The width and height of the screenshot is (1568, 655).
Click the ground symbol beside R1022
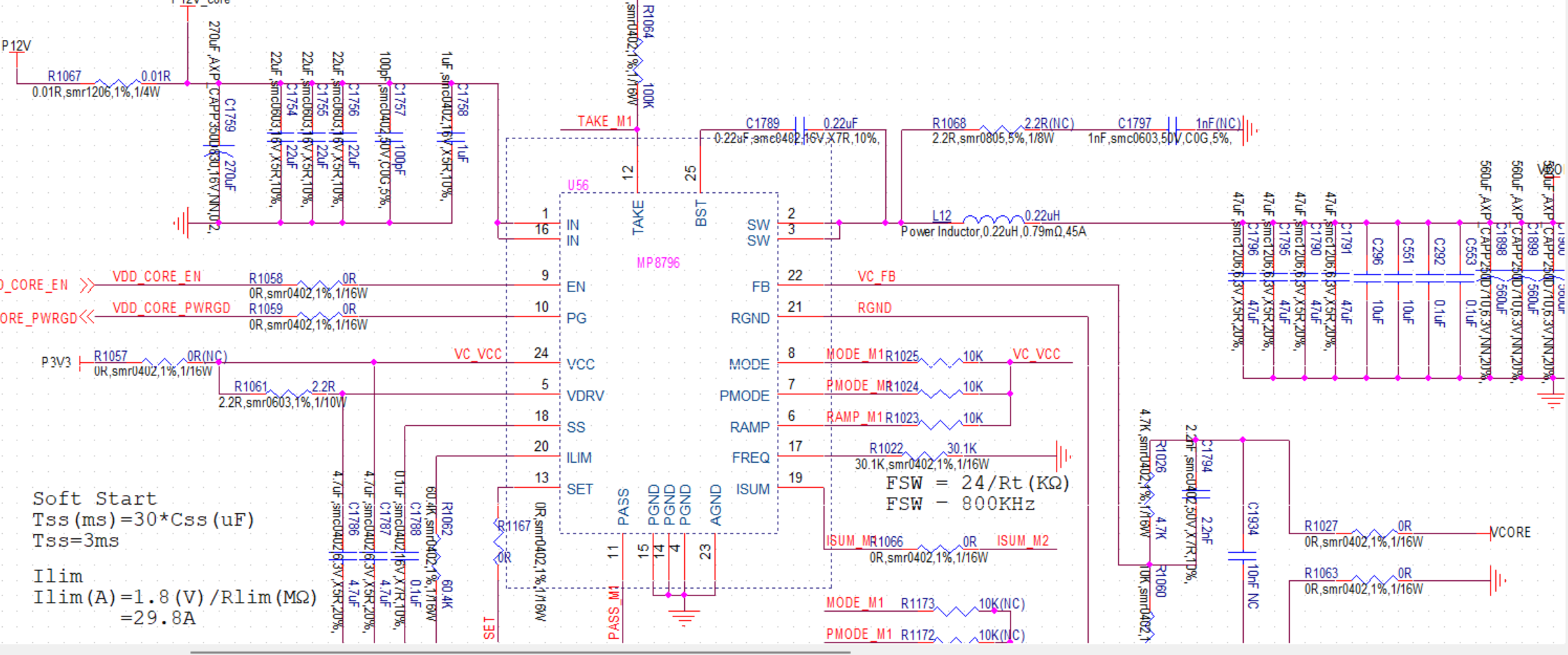pos(1063,456)
